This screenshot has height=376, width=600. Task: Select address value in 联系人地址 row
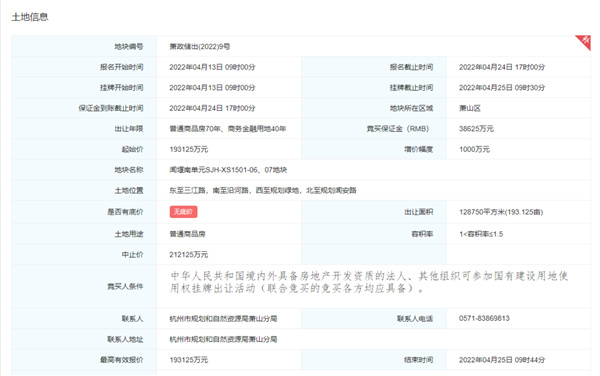coord(223,339)
